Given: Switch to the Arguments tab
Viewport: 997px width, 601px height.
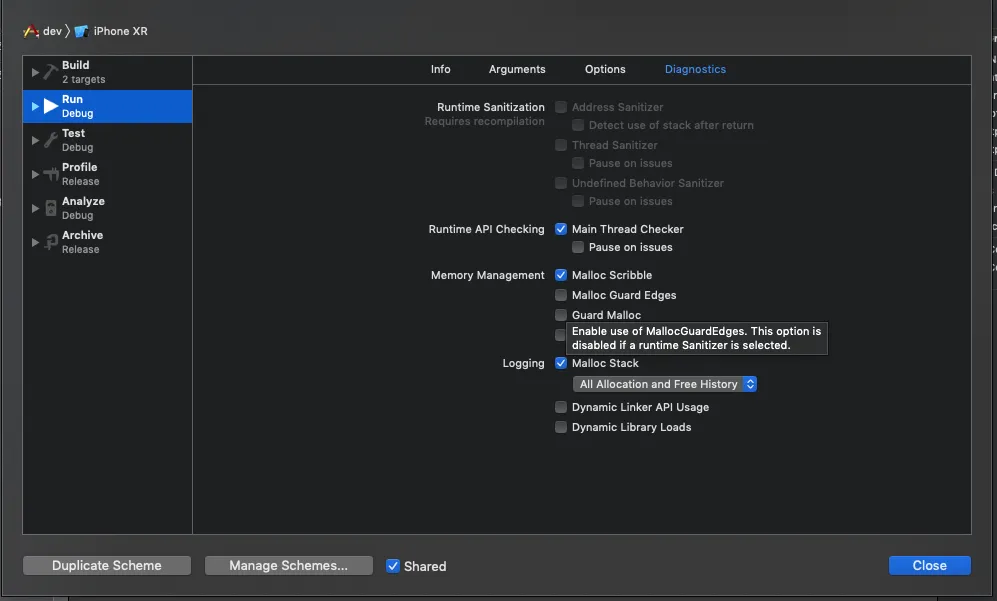Looking at the screenshot, I should (517, 69).
